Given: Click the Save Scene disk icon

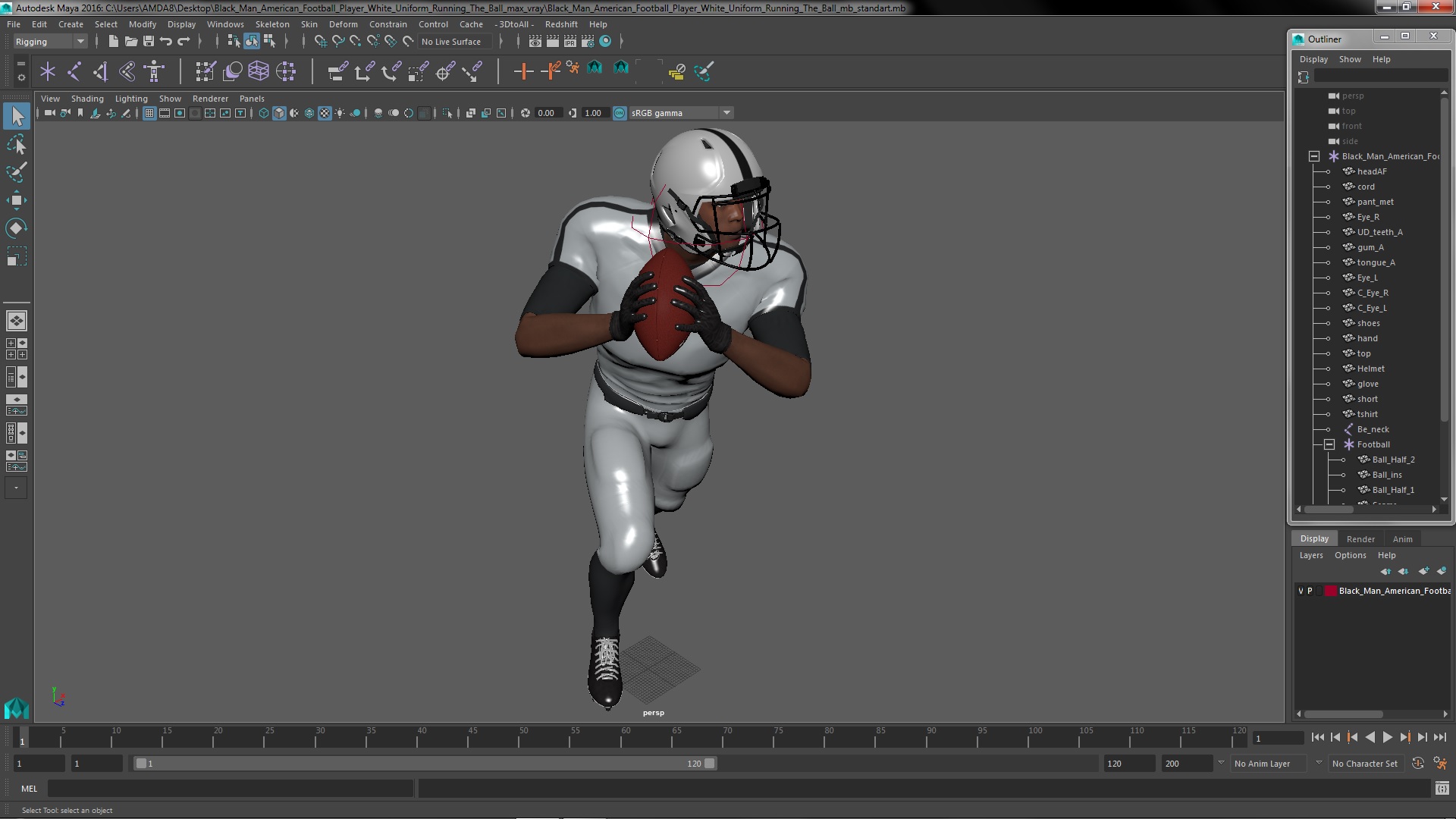Looking at the screenshot, I should (149, 41).
